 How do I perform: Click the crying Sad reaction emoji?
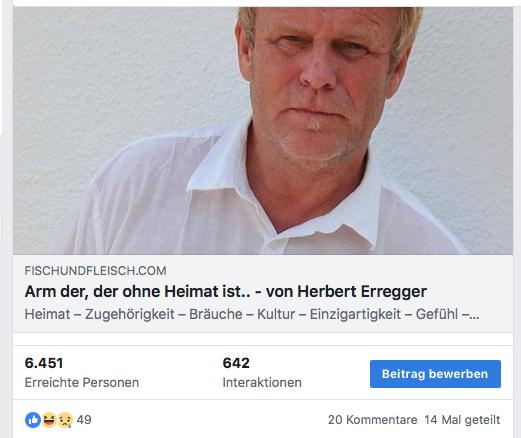coord(65,420)
